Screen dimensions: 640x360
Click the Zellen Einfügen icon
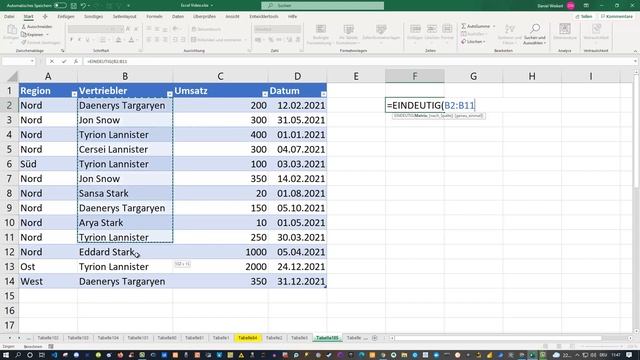click(416, 29)
